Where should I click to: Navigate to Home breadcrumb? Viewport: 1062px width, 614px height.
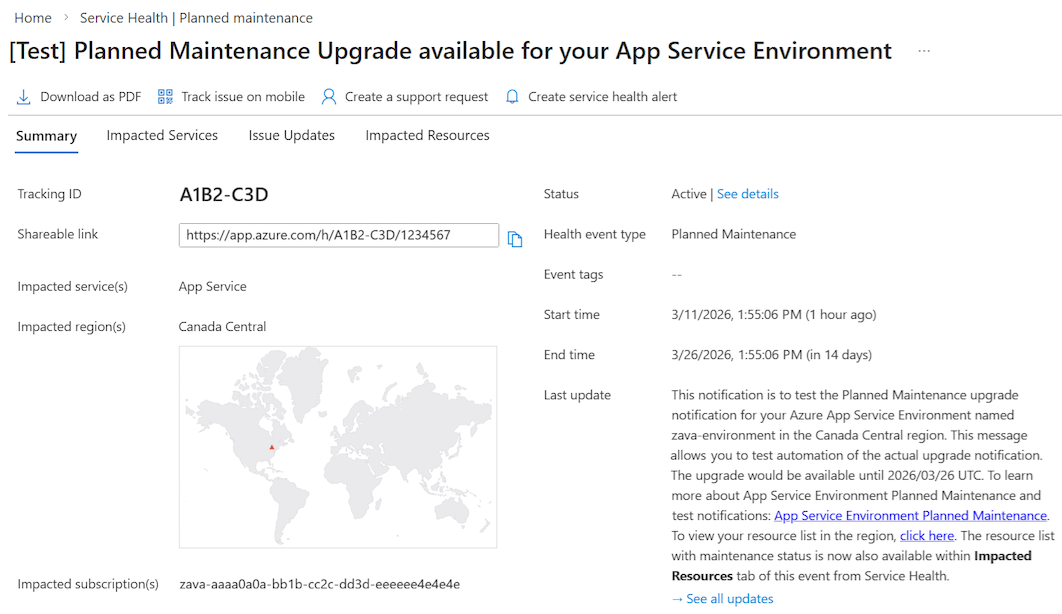pos(33,18)
